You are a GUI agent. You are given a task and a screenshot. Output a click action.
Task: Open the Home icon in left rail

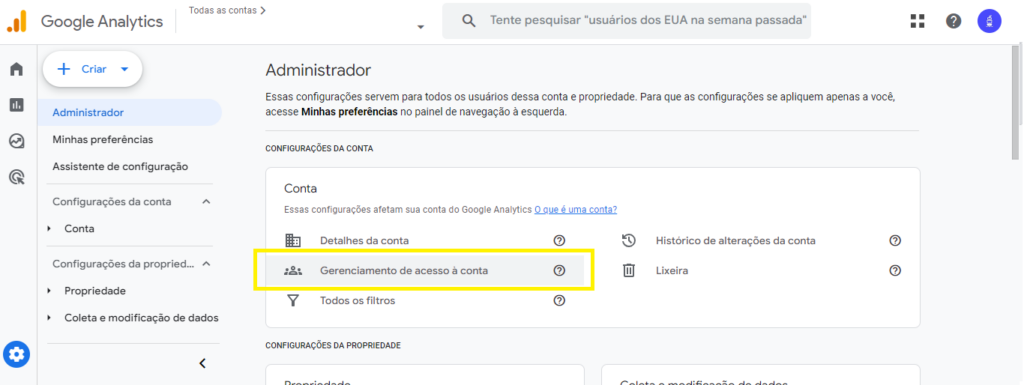[16, 69]
